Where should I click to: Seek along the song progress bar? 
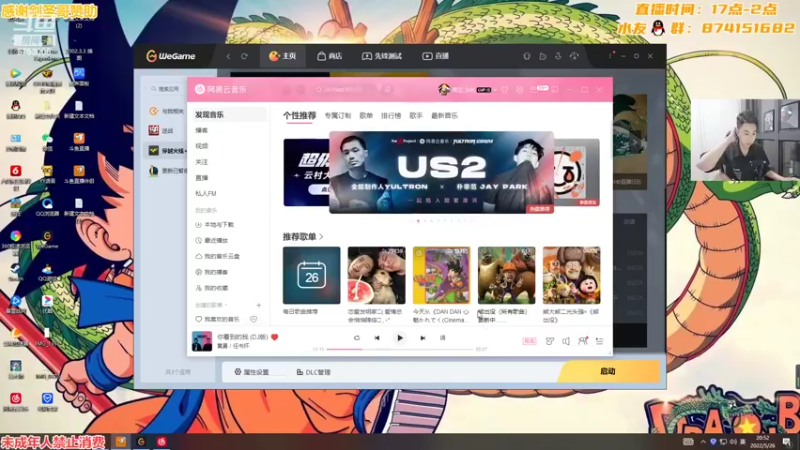click(399, 349)
